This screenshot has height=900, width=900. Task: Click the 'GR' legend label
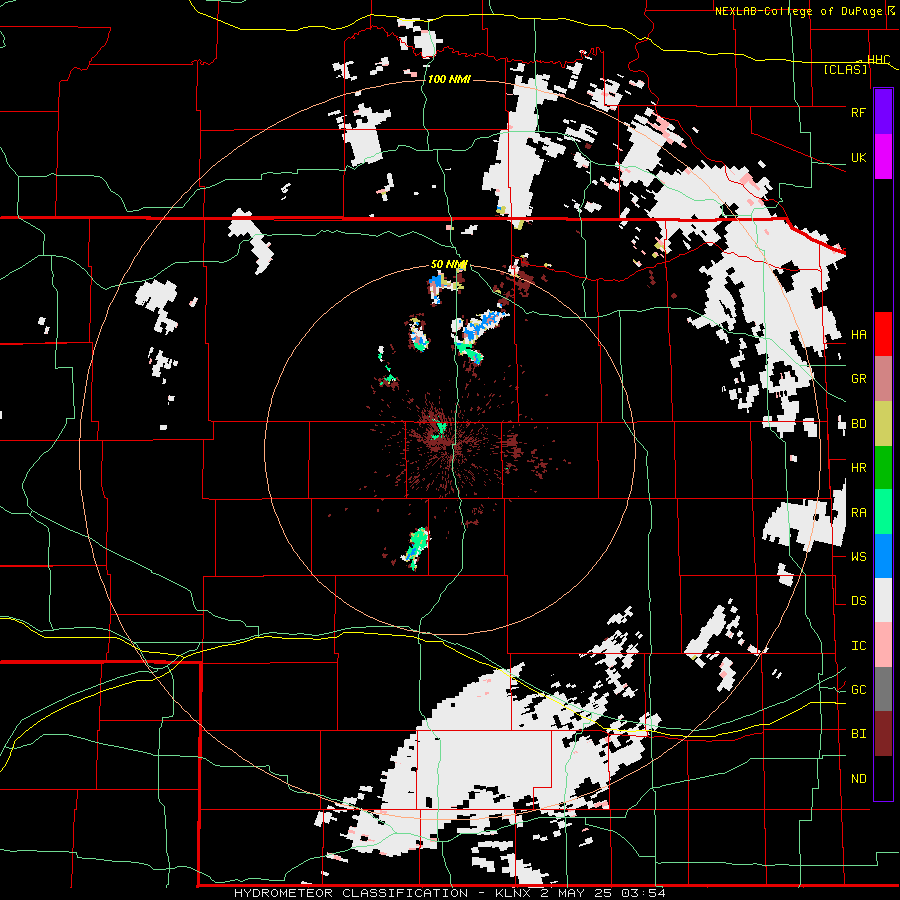(x=858, y=379)
